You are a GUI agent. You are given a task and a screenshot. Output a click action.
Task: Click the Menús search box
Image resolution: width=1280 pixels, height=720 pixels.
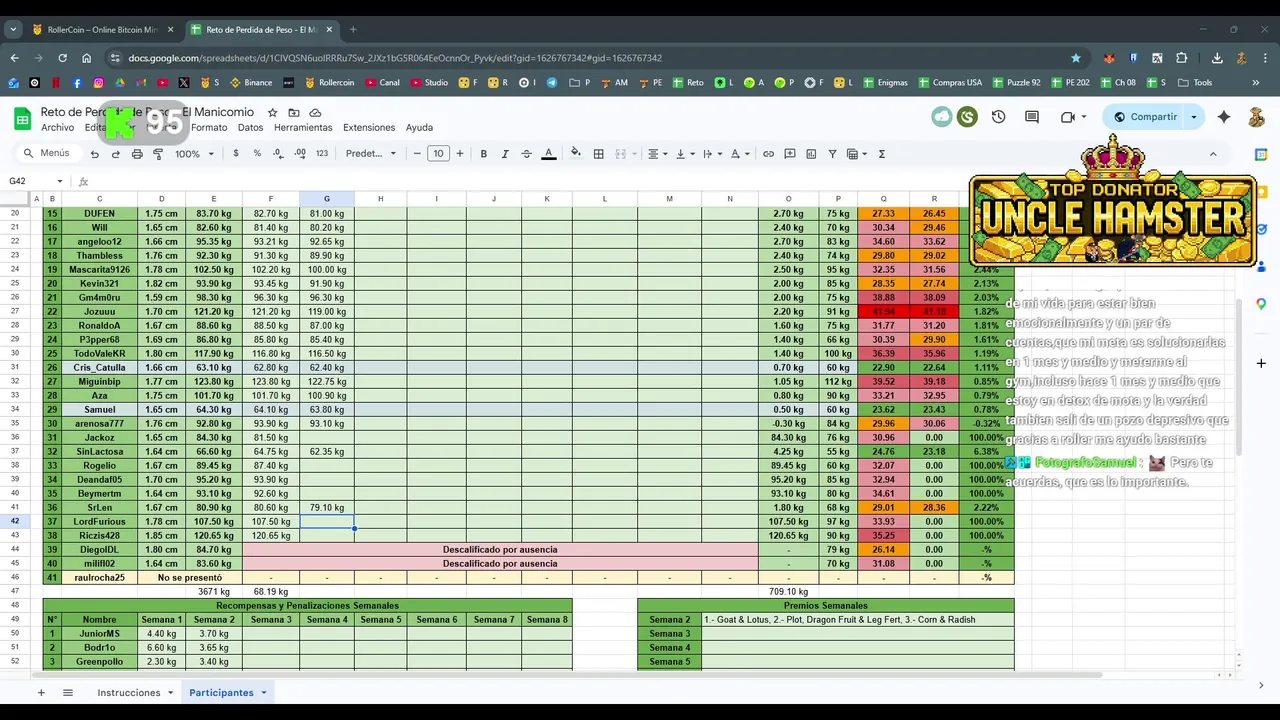tap(47, 153)
